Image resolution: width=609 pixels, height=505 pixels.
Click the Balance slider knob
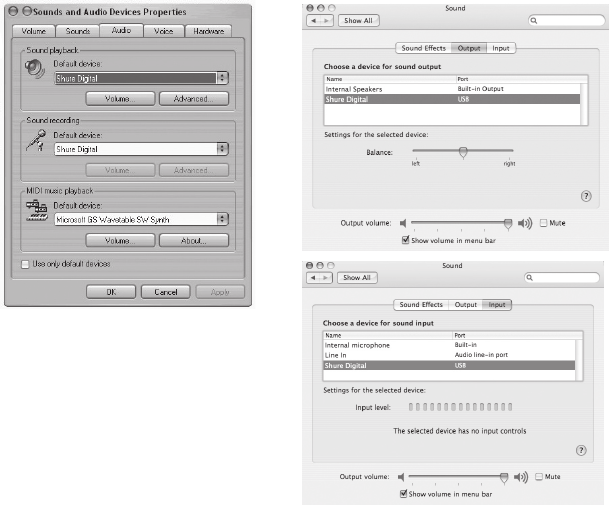[x=463, y=152]
